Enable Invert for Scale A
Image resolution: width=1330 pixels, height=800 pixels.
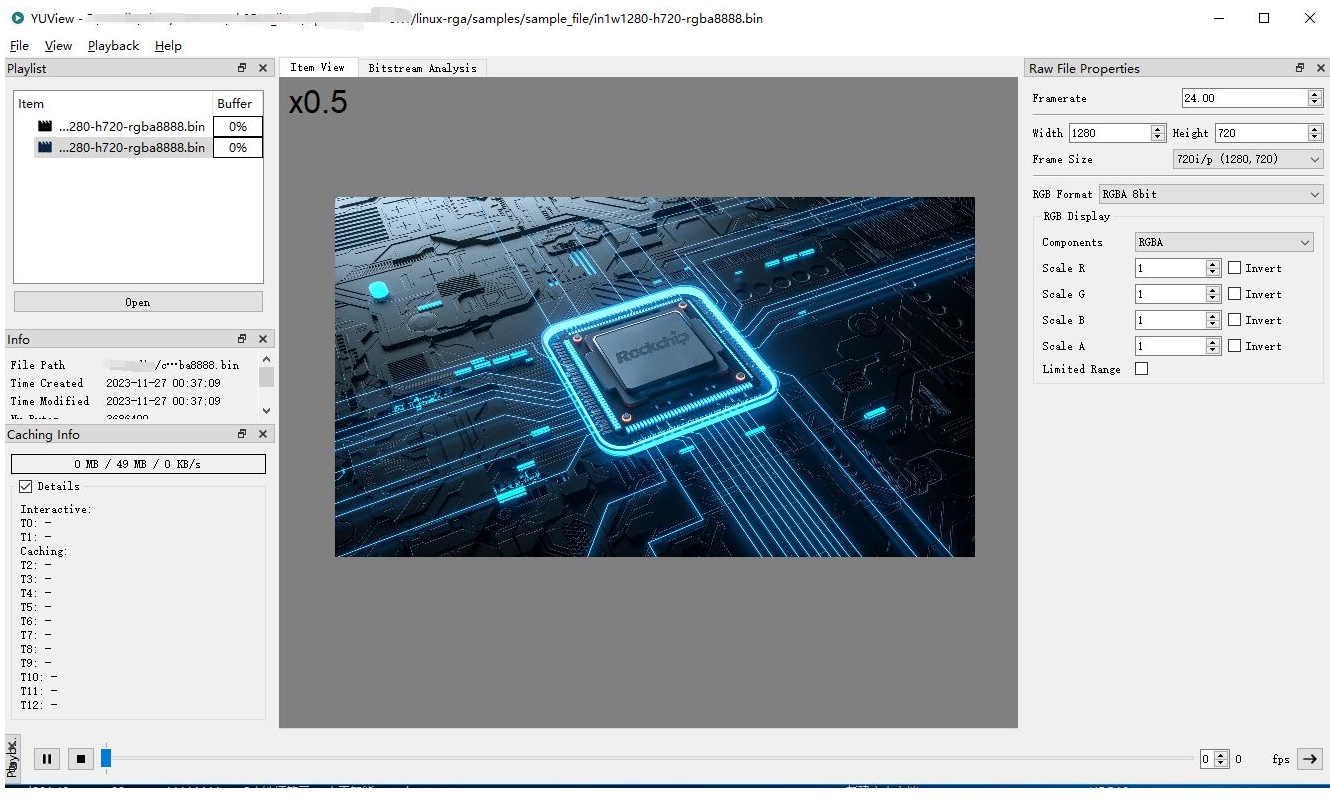[x=1235, y=346]
